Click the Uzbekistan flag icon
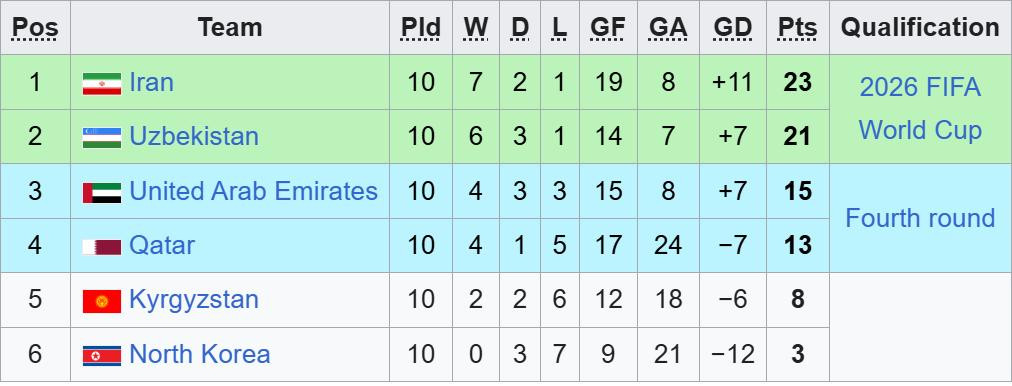Screen dimensions: 1012x386 [x=102, y=138]
